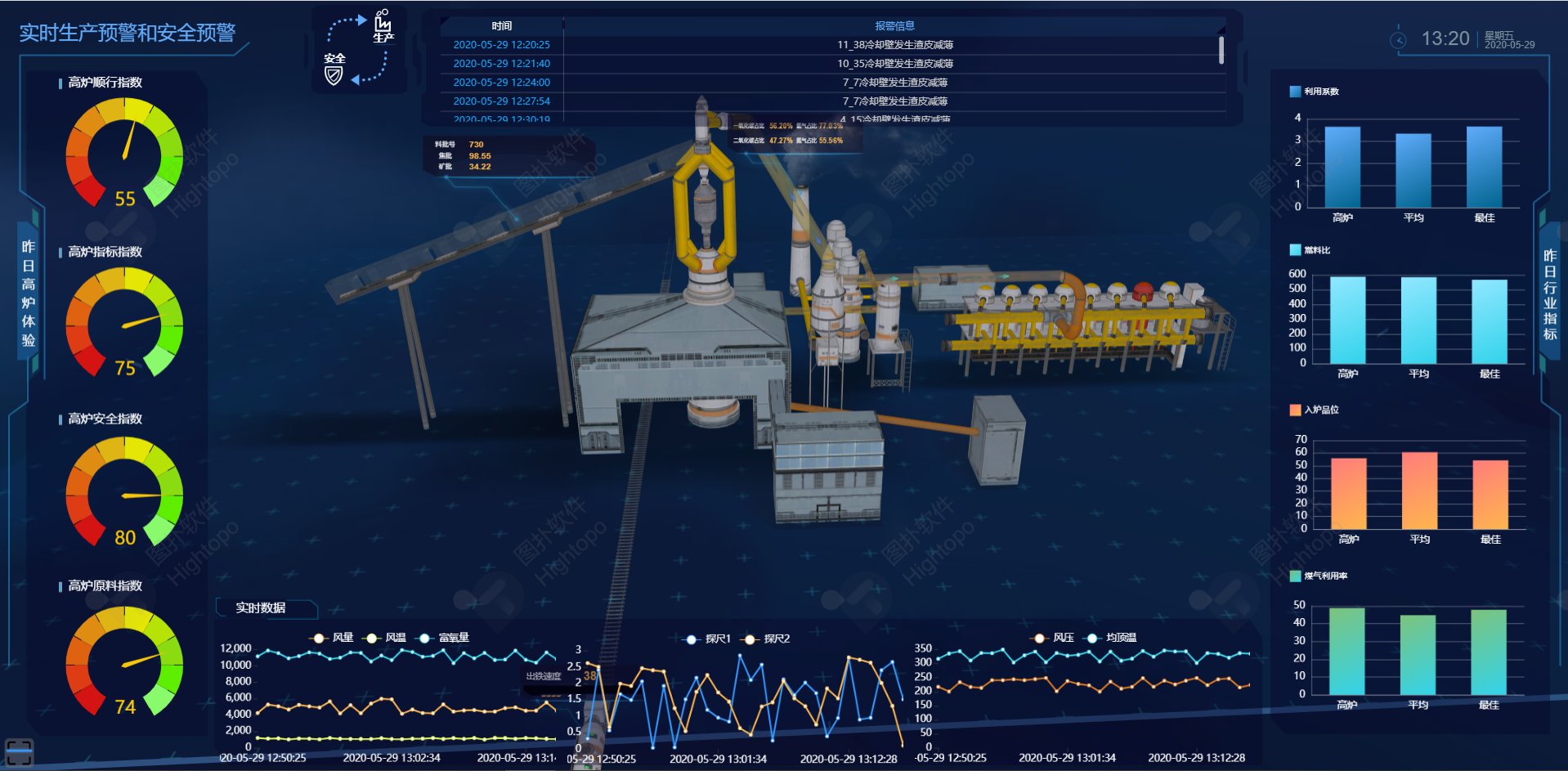Click the 安全 shield icon
Screen dimensions: 1568x771
point(334,72)
